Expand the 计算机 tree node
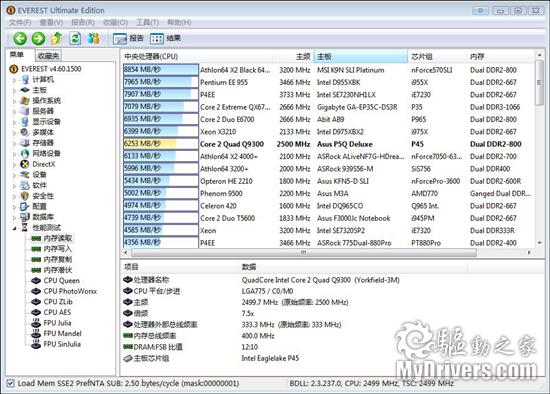Viewport: 550px width, 394px height. [14, 80]
